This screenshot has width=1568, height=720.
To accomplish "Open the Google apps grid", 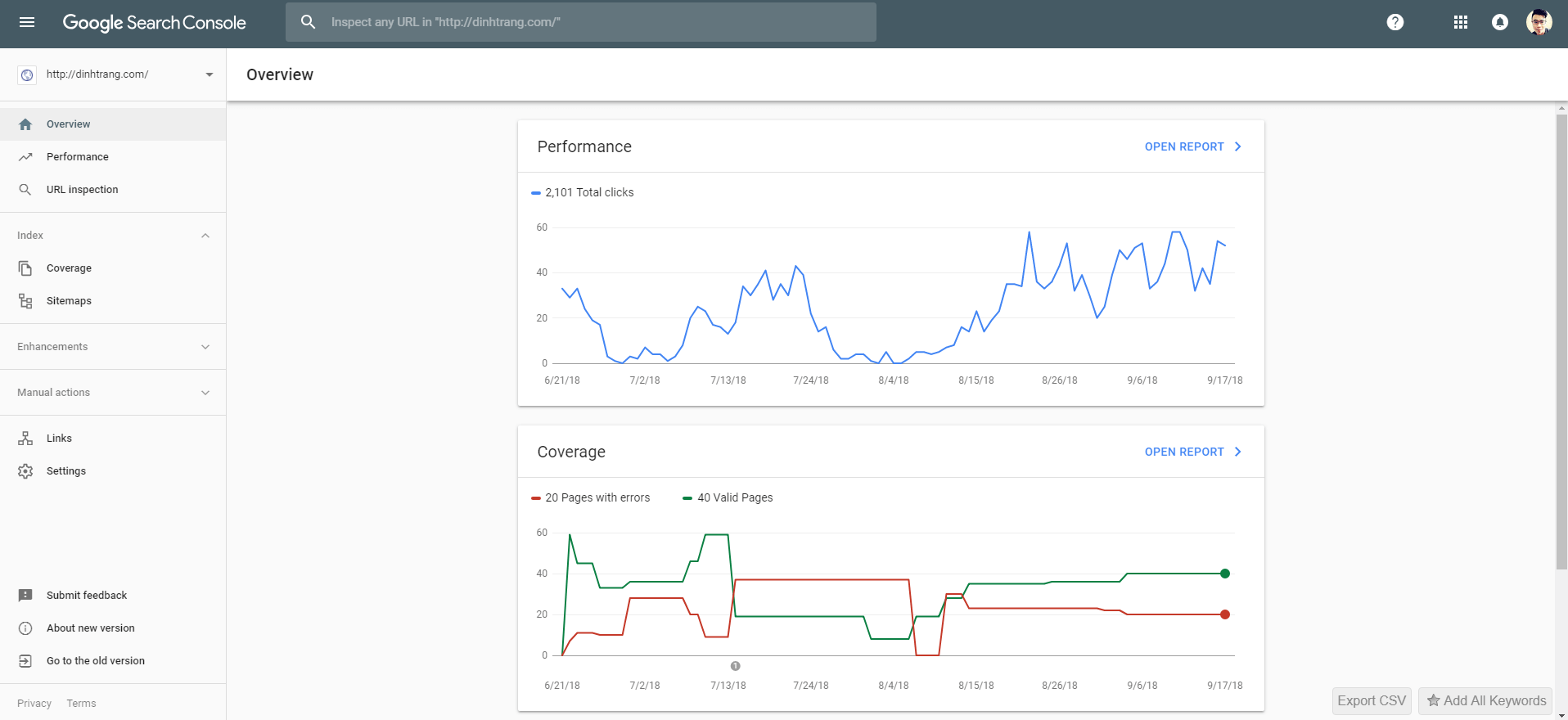I will [x=1461, y=22].
